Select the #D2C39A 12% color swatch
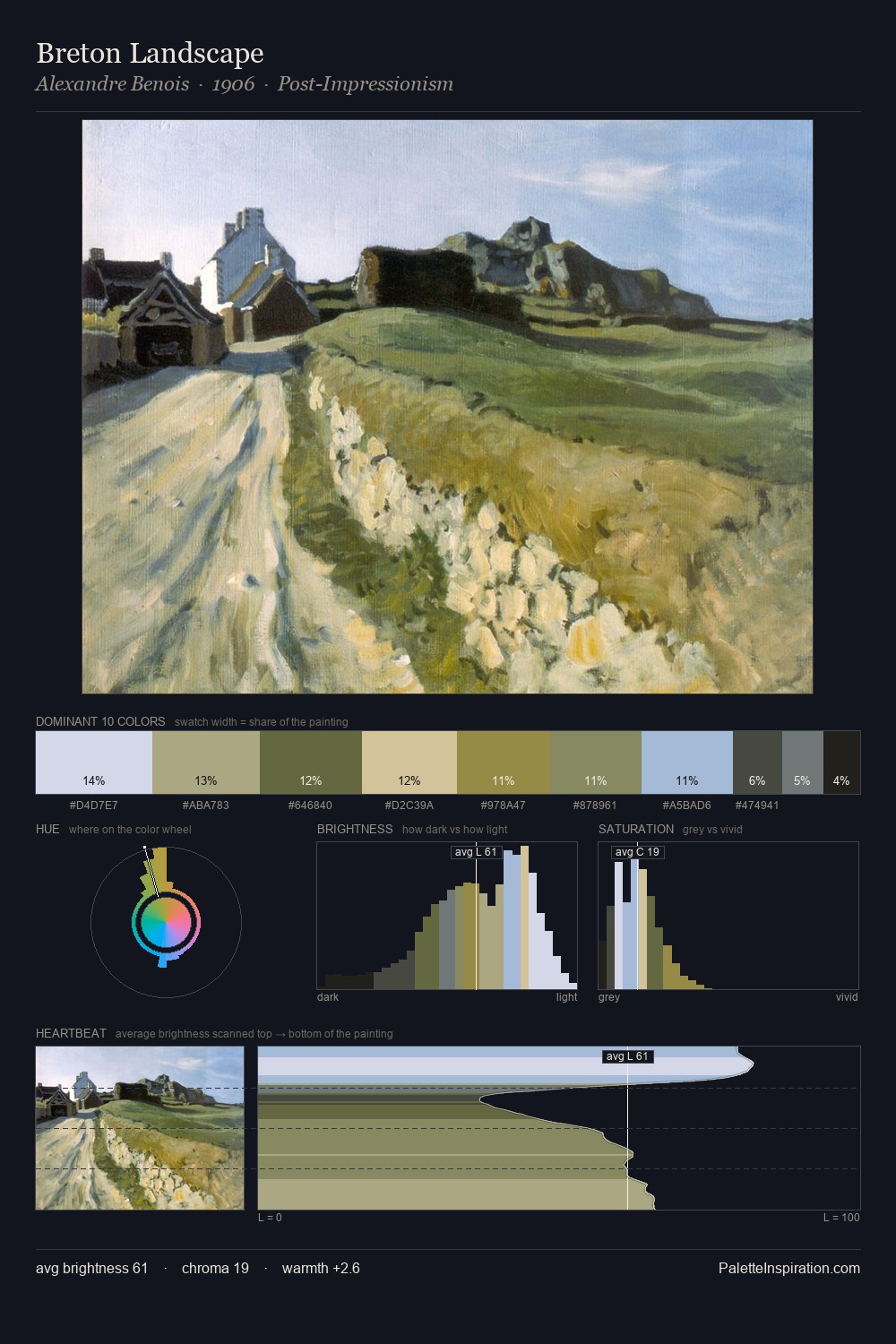 [409, 762]
